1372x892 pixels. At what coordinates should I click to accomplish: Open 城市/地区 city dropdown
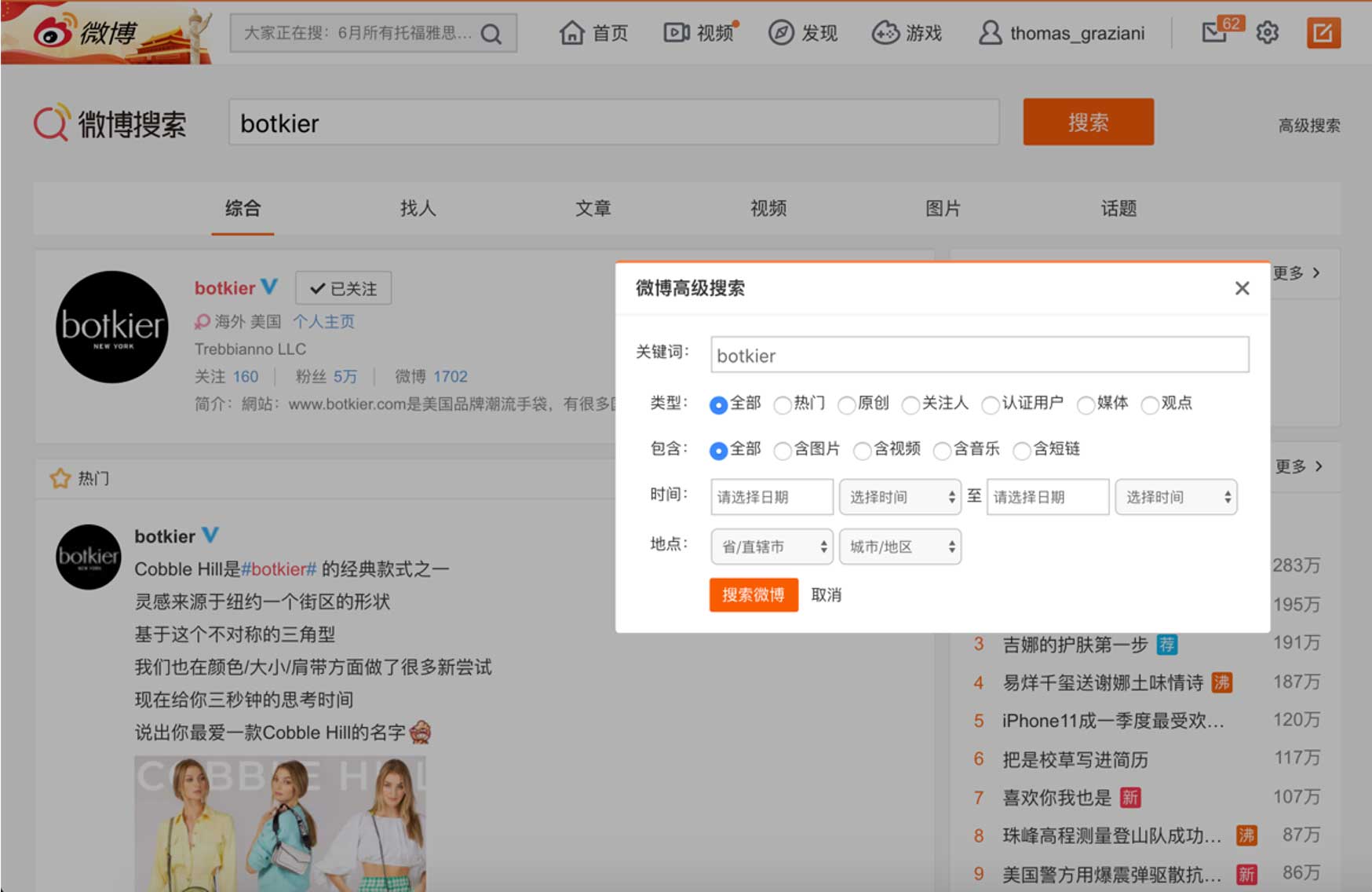tap(900, 547)
